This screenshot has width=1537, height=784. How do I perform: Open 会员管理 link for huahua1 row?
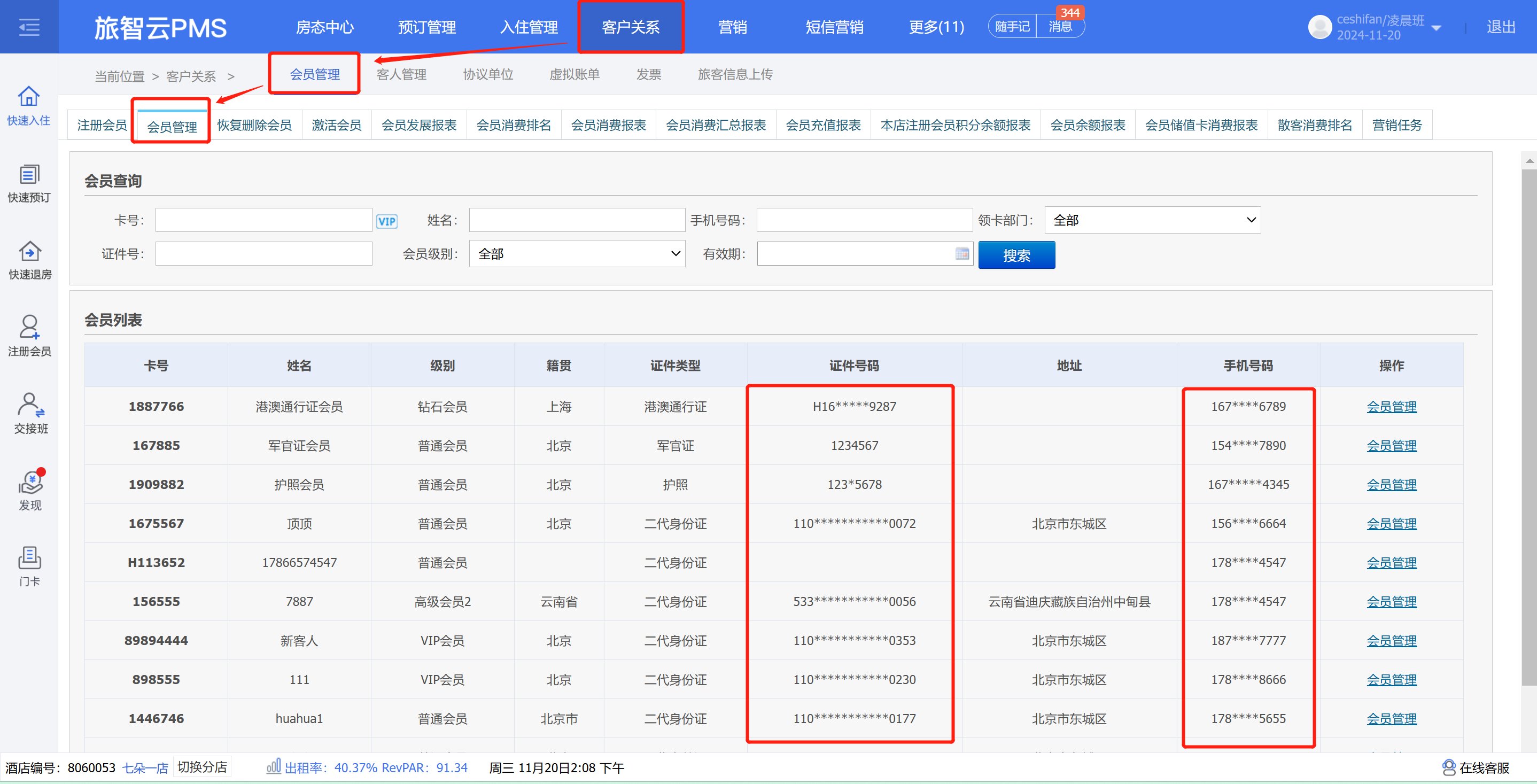pos(1392,718)
